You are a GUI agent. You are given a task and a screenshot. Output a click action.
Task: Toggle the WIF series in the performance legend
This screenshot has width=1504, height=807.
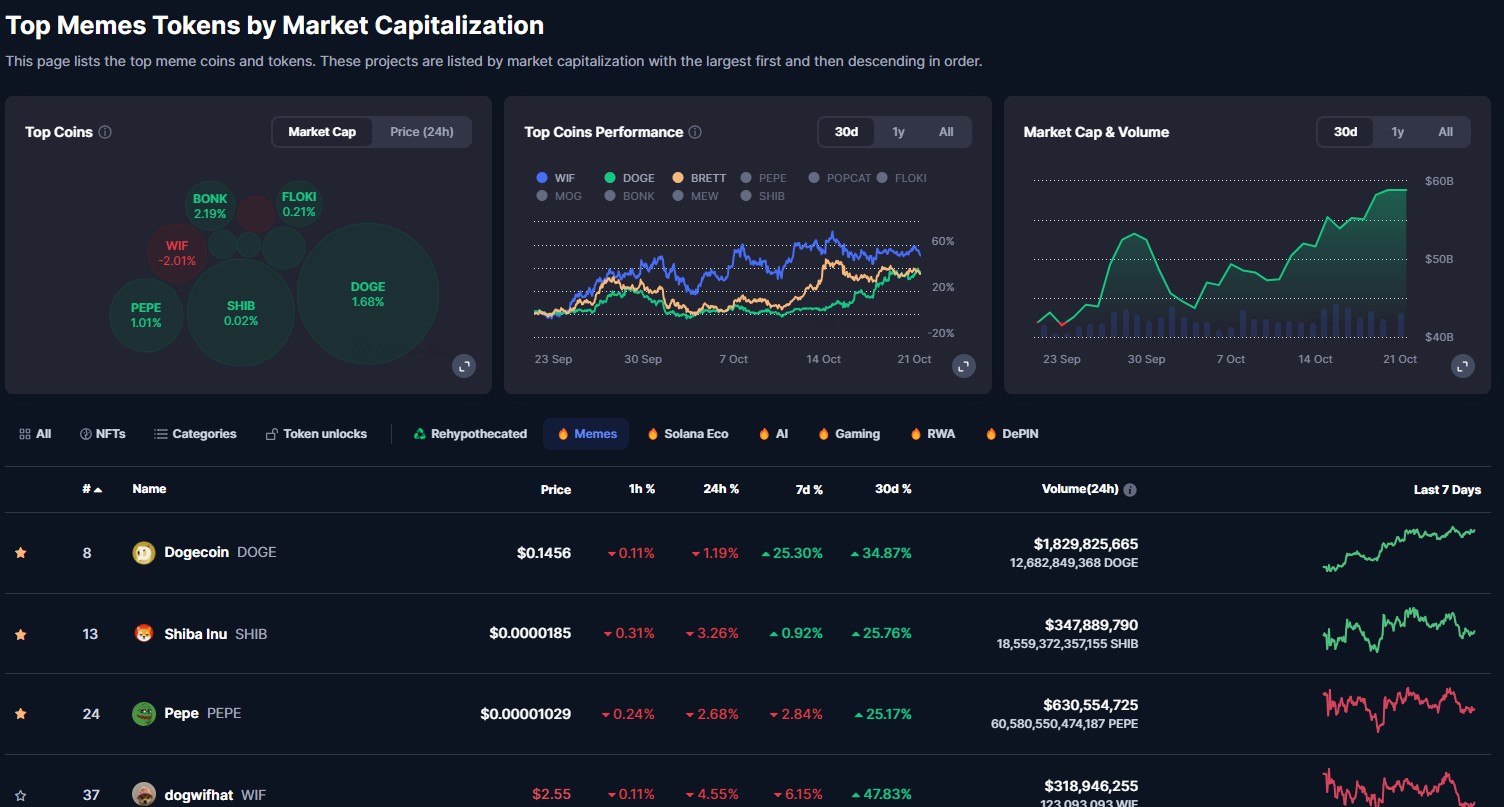[556, 178]
